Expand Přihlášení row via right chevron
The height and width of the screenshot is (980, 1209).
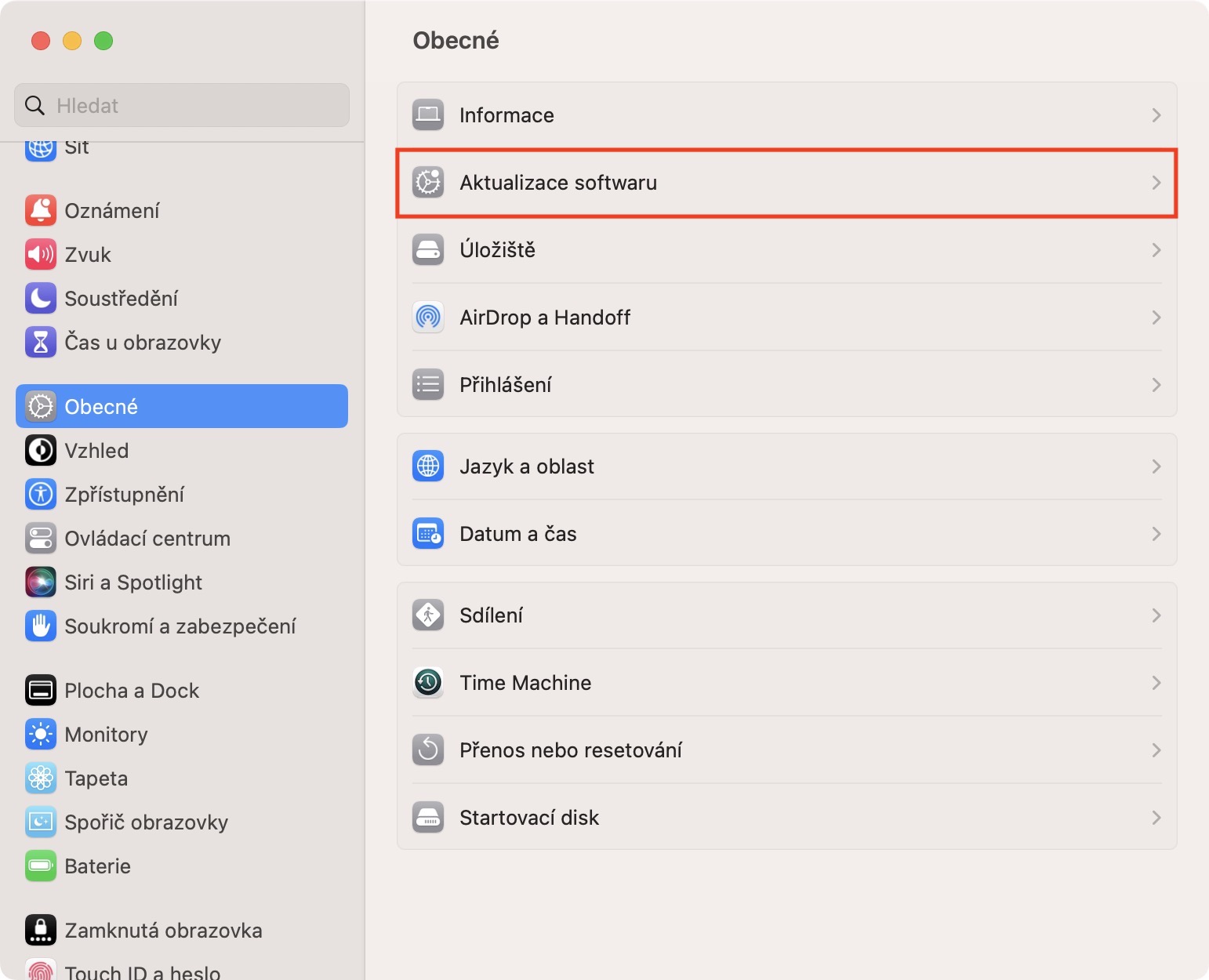(1156, 385)
